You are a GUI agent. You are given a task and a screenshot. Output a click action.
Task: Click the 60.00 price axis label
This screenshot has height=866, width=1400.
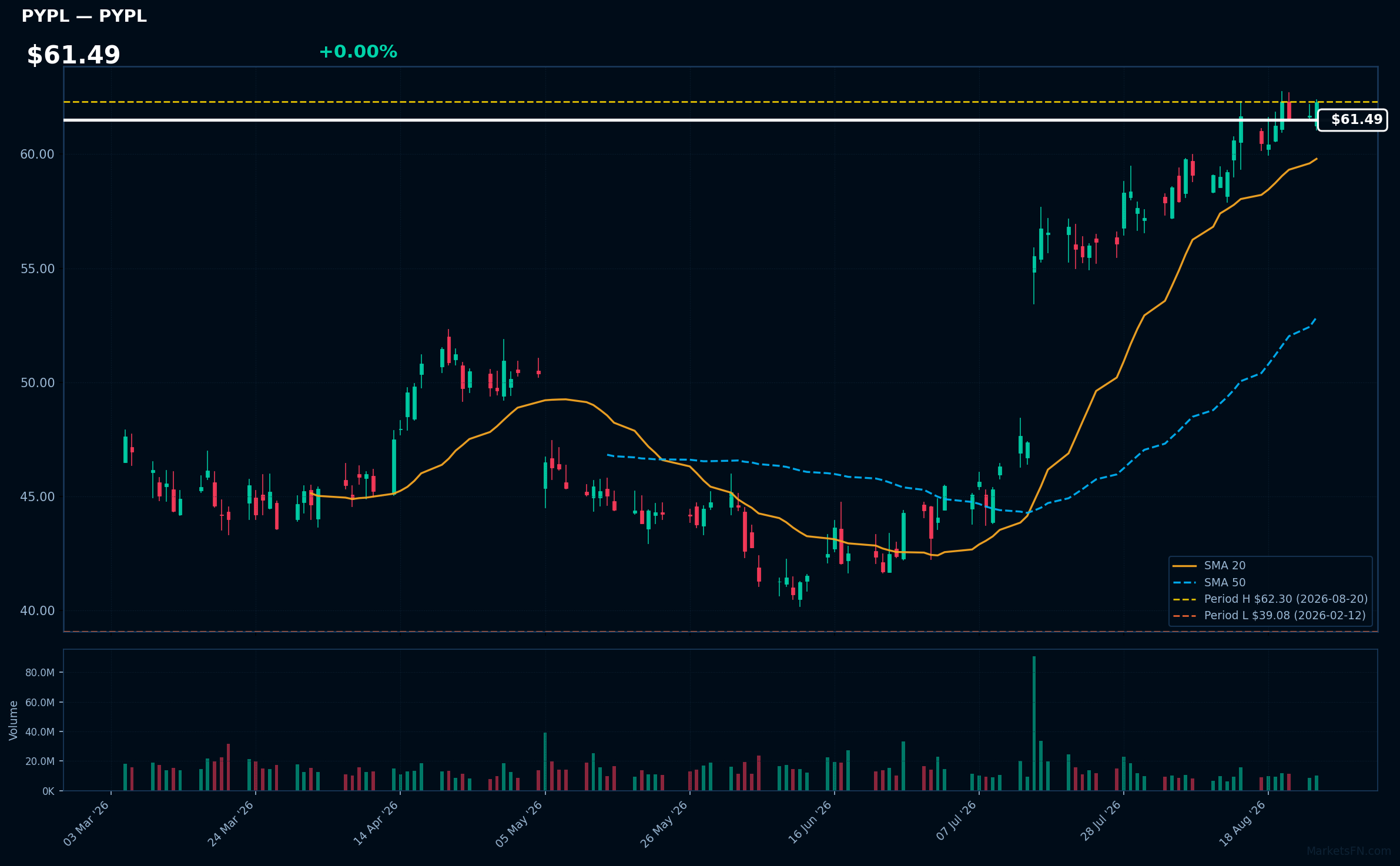pos(37,155)
